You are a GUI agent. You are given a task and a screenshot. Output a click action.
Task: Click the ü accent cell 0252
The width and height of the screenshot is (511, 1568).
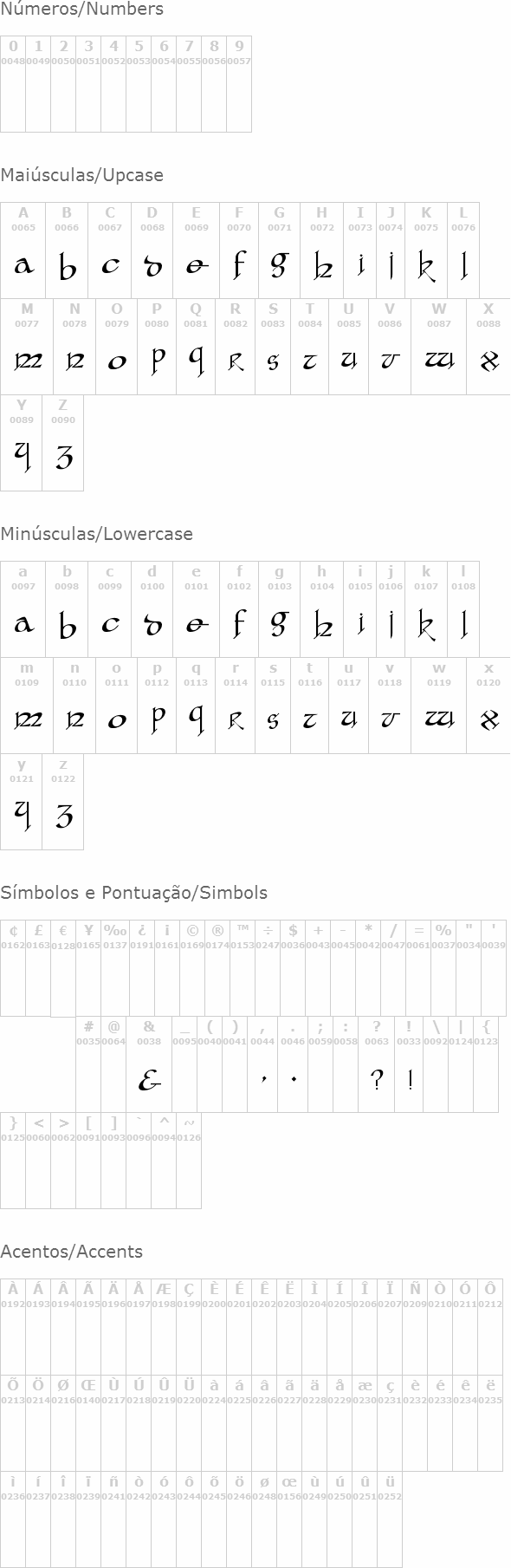coord(390,1519)
